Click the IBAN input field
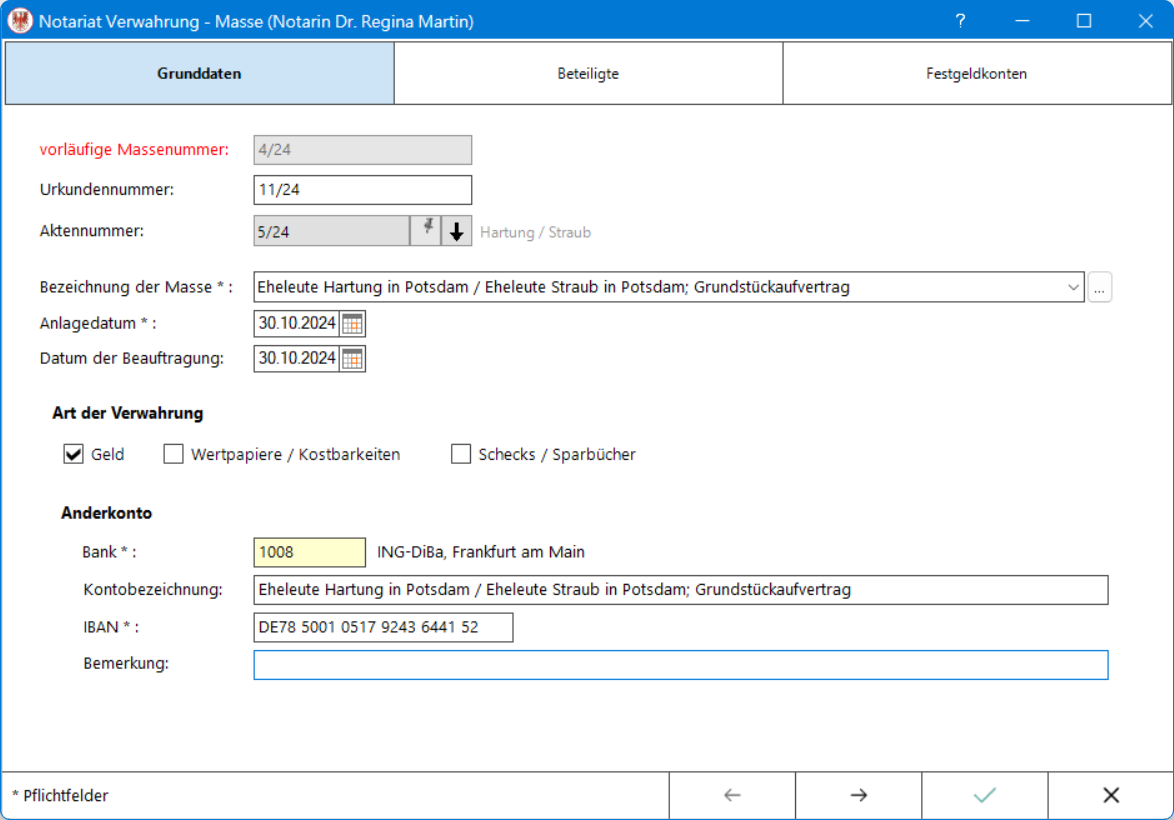The width and height of the screenshot is (1174, 820). coord(383,628)
